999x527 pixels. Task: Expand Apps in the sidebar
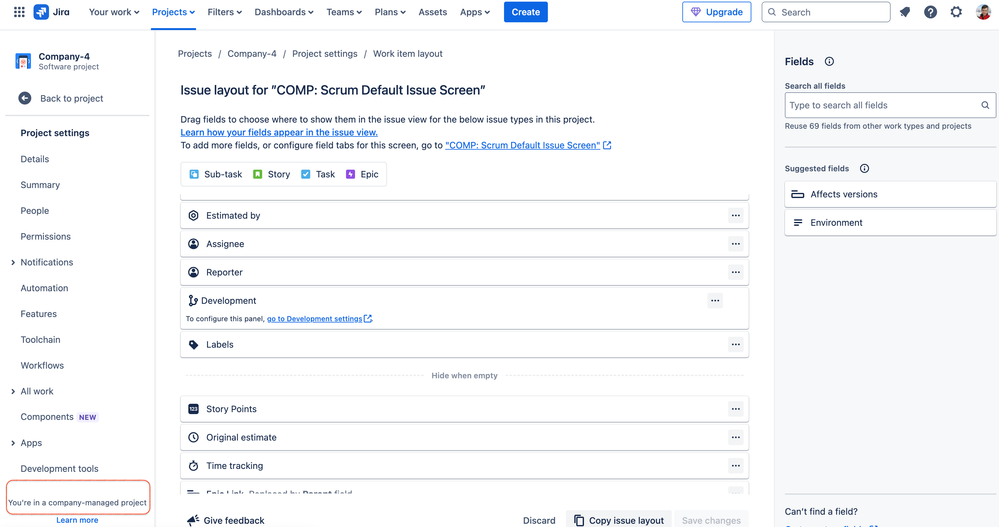[x=13, y=443]
